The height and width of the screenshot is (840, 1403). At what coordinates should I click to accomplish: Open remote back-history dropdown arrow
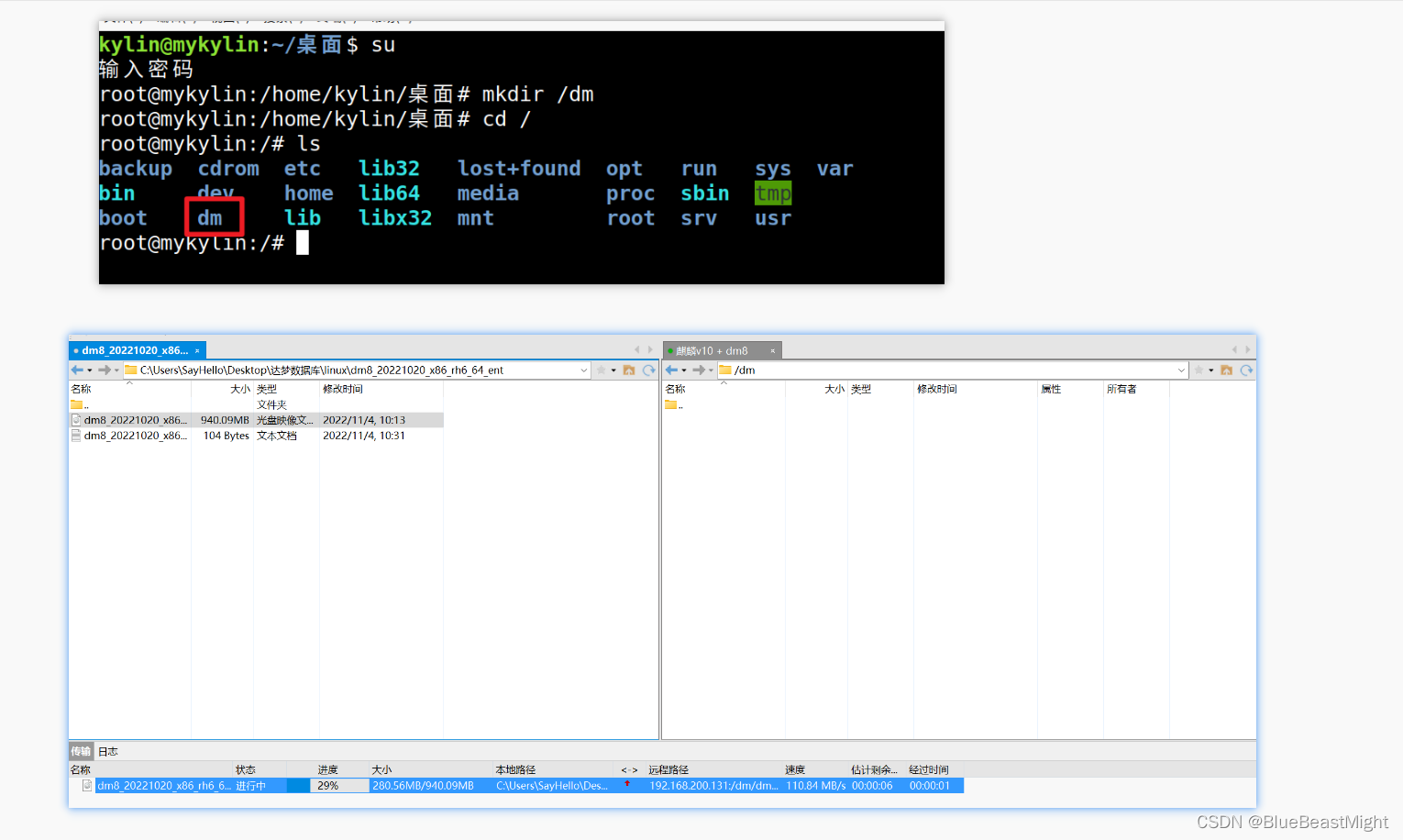[684, 370]
